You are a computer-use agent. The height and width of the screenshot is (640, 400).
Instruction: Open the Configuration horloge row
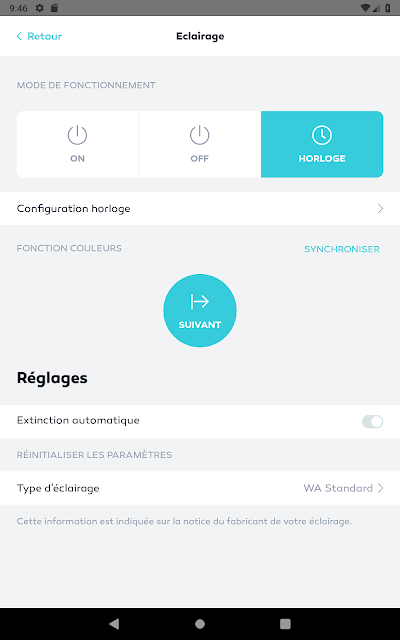pyautogui.click(x=200, y=209)
